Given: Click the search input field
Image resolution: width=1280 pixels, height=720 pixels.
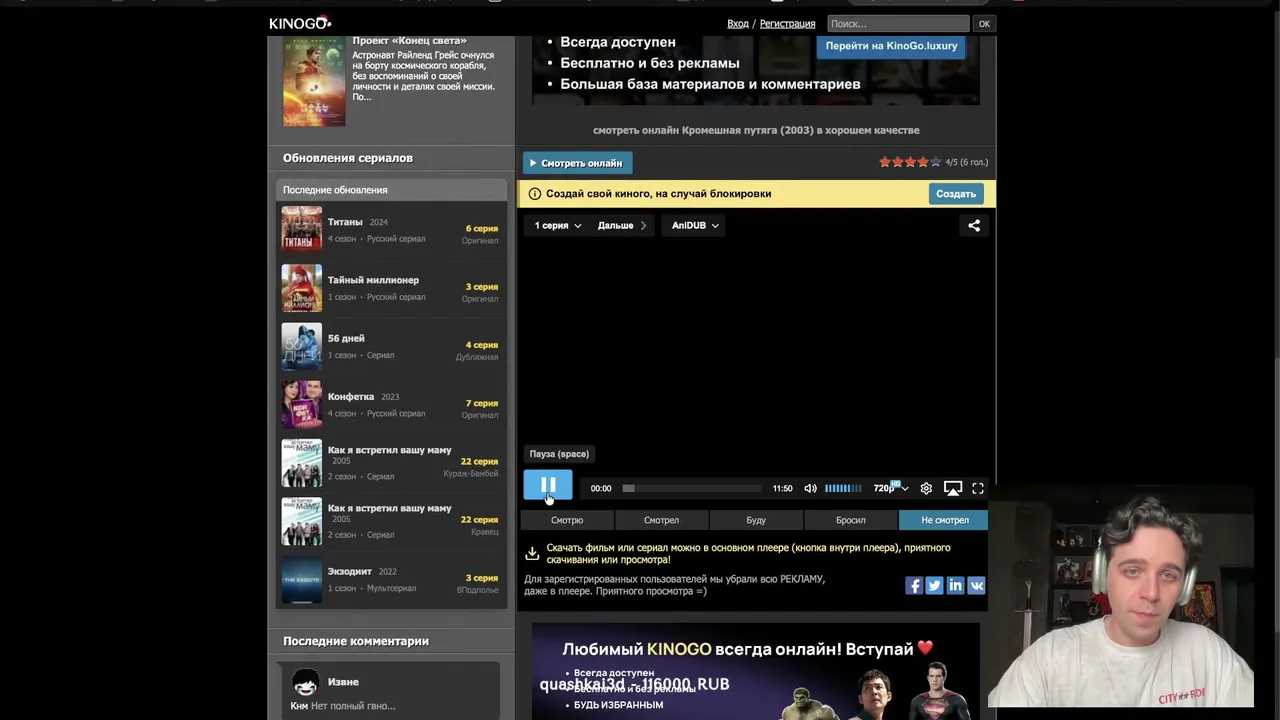Looking at the screenshot, I should (898, 23).
